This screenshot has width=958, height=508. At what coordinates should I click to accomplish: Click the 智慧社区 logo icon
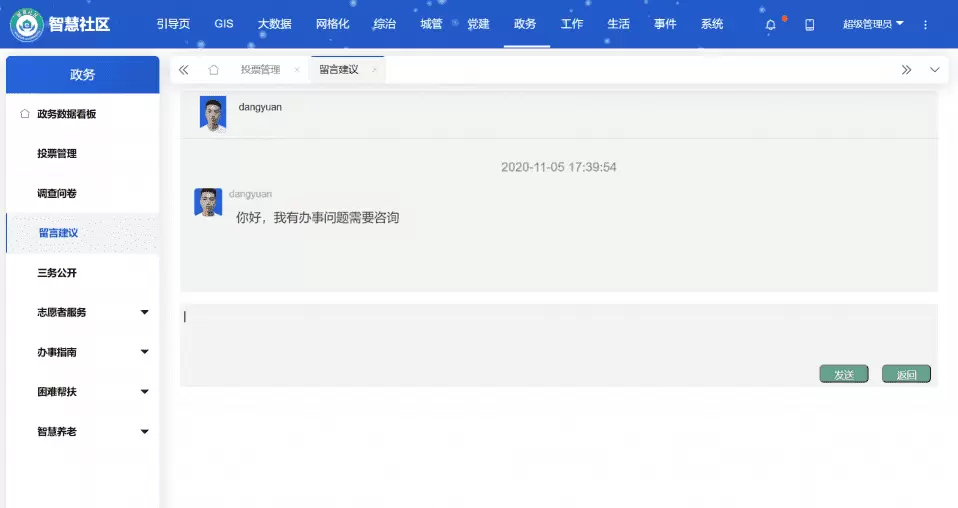tap(26, 25)
